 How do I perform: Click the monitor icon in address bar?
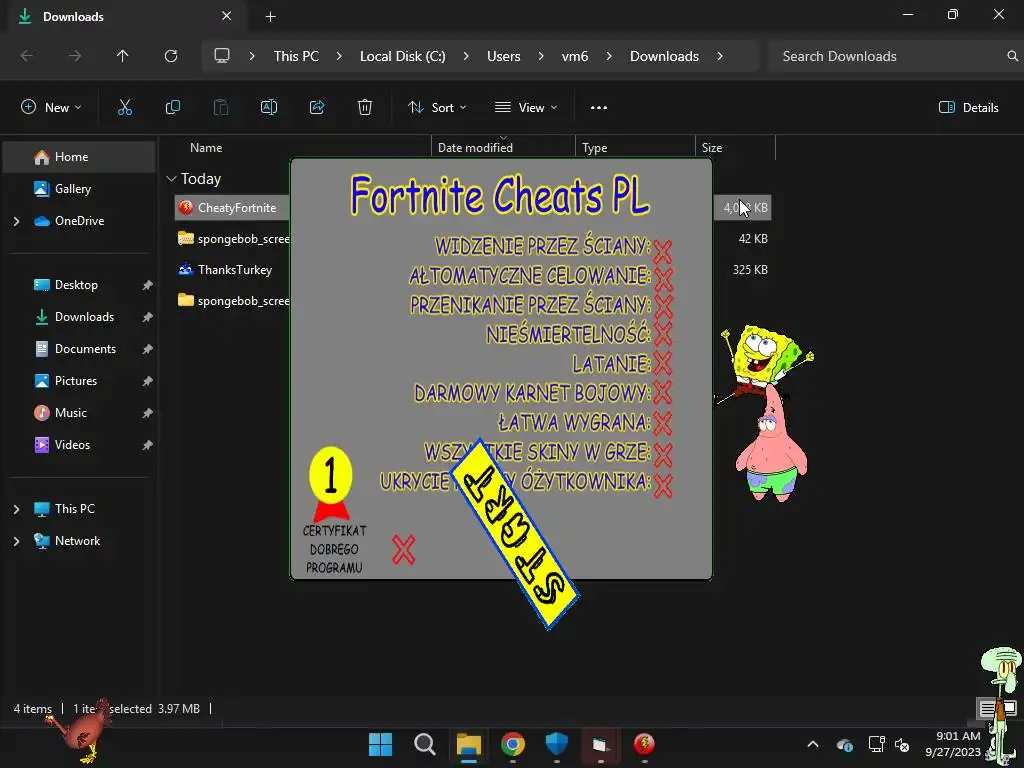222,56
